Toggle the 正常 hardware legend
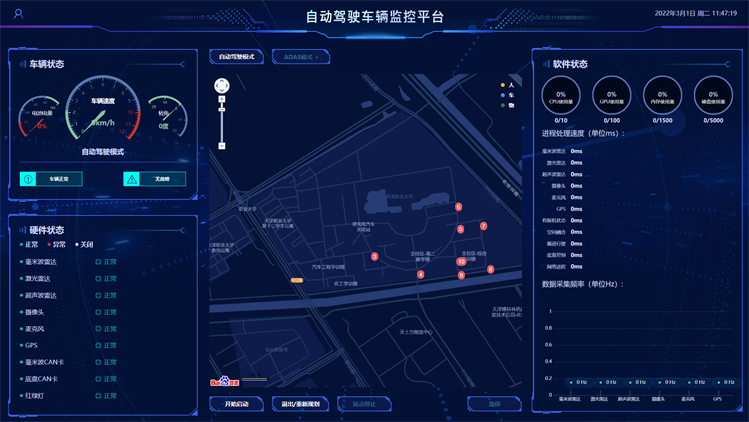The width and height of the screenshot is (749, 422). 29,245
